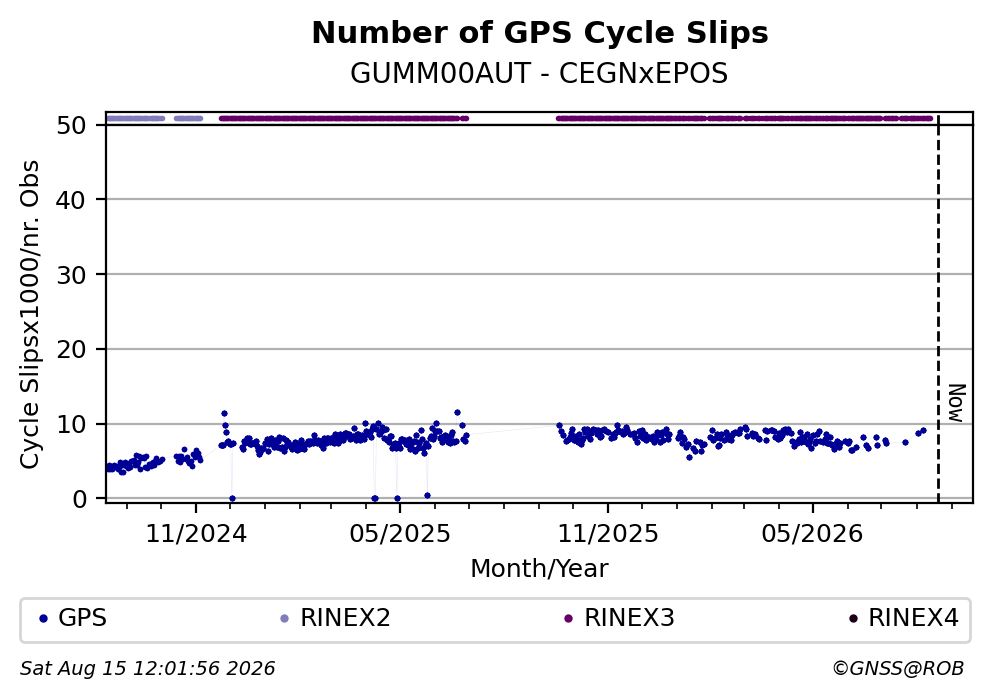
Task: Click the x-axis tick label '05/2025'
Action: pyautogui.click(x=400, y=534)
